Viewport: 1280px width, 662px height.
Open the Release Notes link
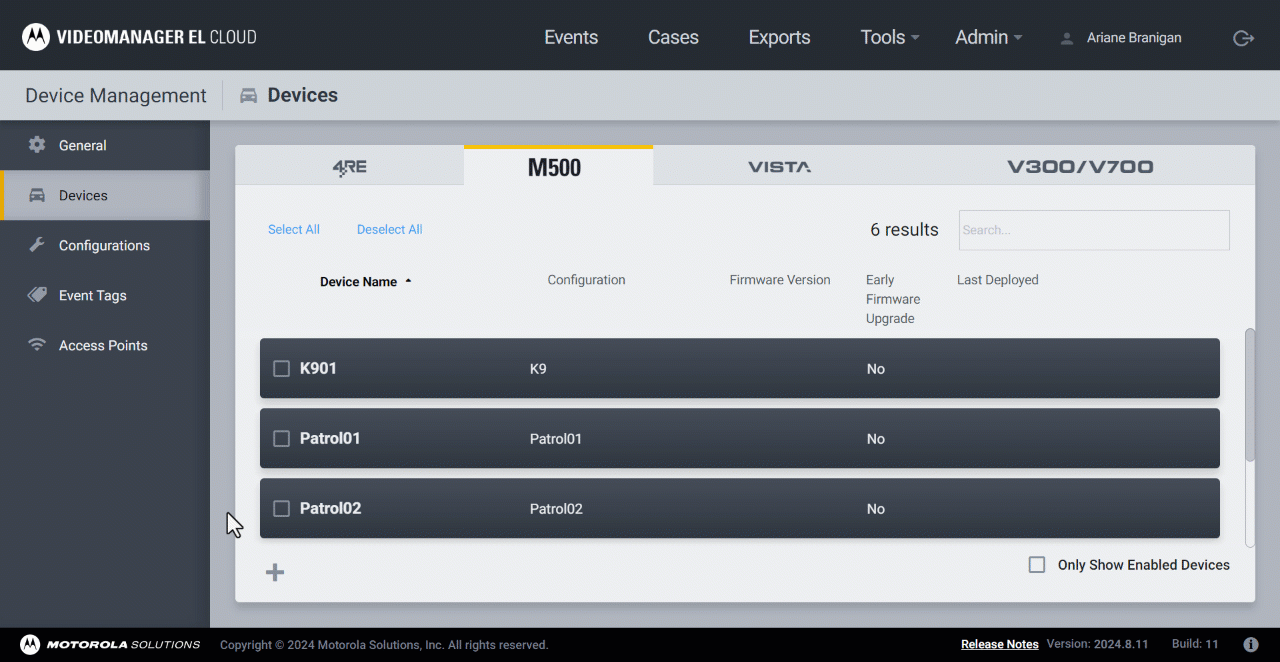pyautogui.click(x=999, y=645)
